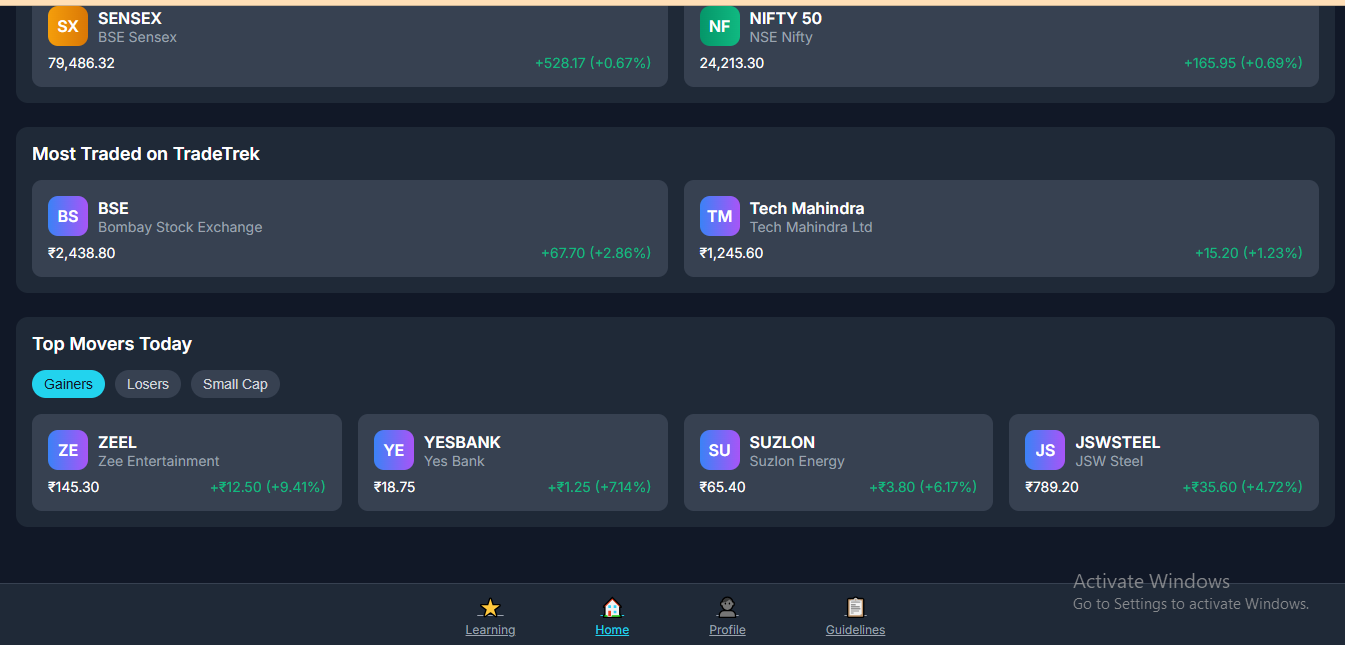The height and width of the screenshot is (645, 1345).
Task: Click the TM Tech Mahindra badge icon
Action: pos(720,216)
